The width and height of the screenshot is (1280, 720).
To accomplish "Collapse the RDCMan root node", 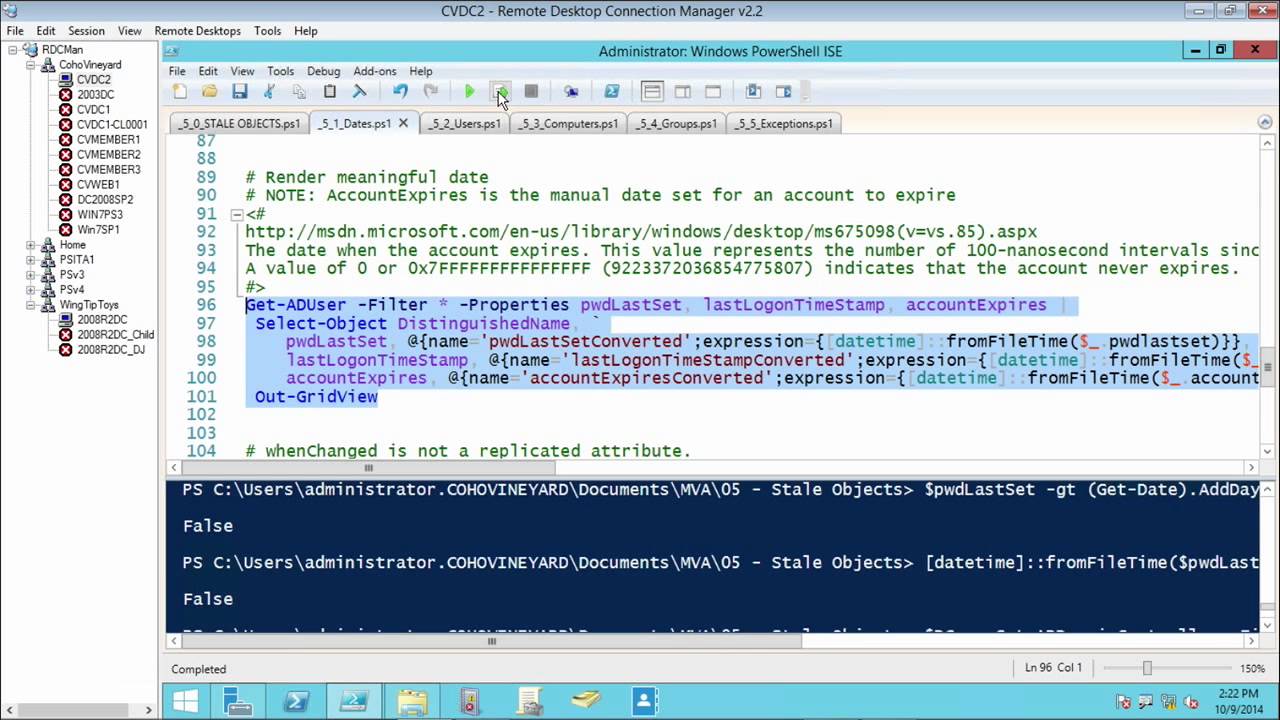I will 14,50.
